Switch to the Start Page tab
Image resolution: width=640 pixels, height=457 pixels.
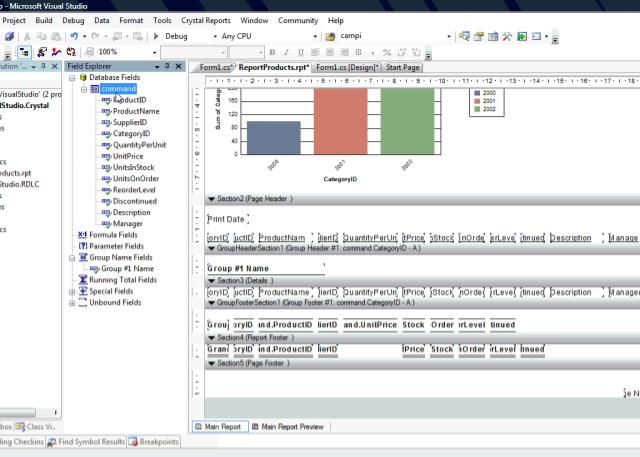click(402, 67)
